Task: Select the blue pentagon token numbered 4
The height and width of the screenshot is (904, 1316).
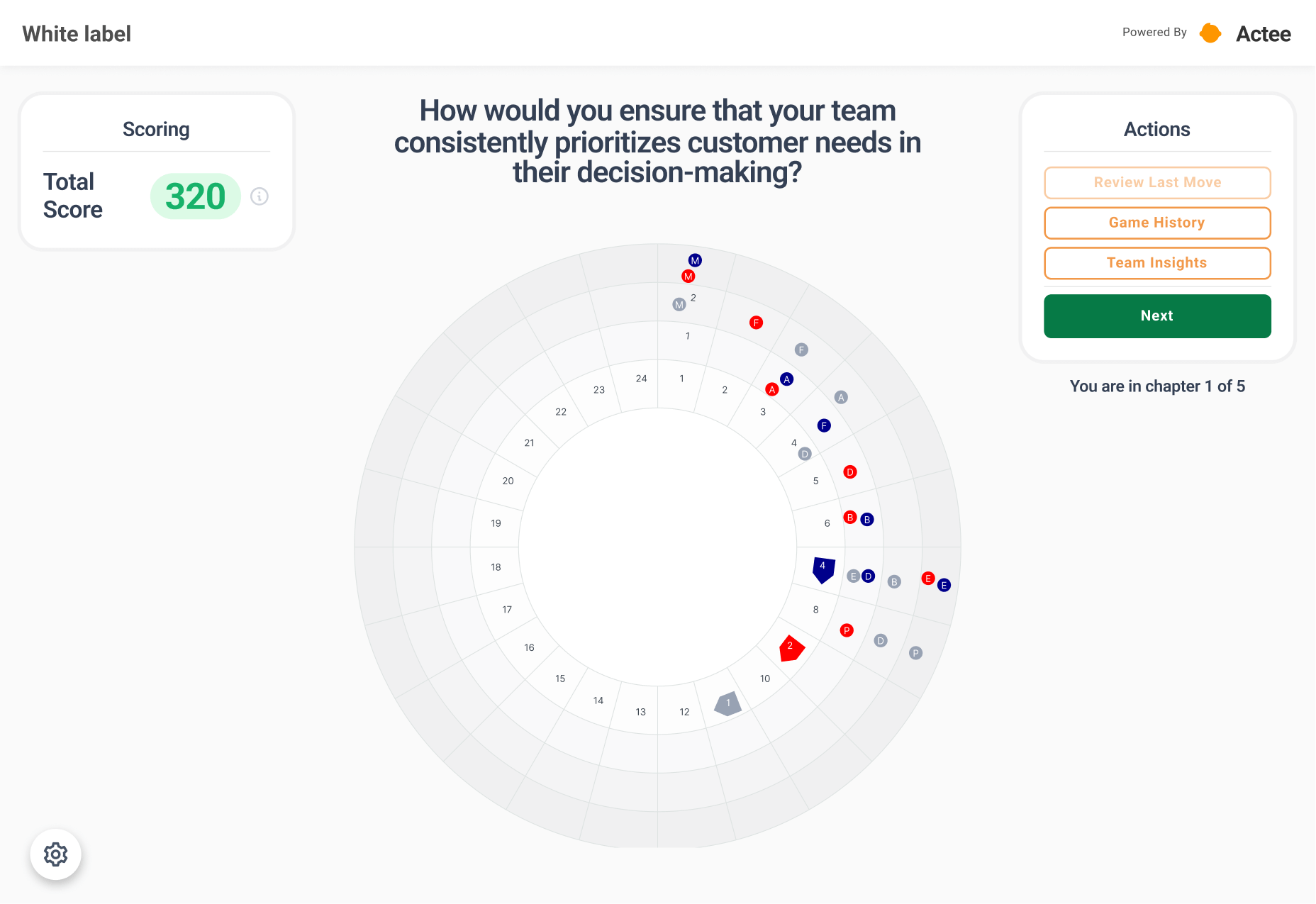Action: tap(823, 569)
